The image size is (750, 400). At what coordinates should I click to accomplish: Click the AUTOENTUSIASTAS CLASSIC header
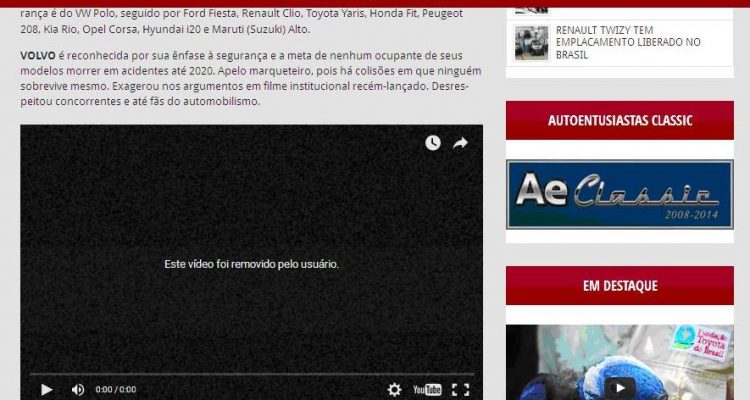tap(619, 120)
